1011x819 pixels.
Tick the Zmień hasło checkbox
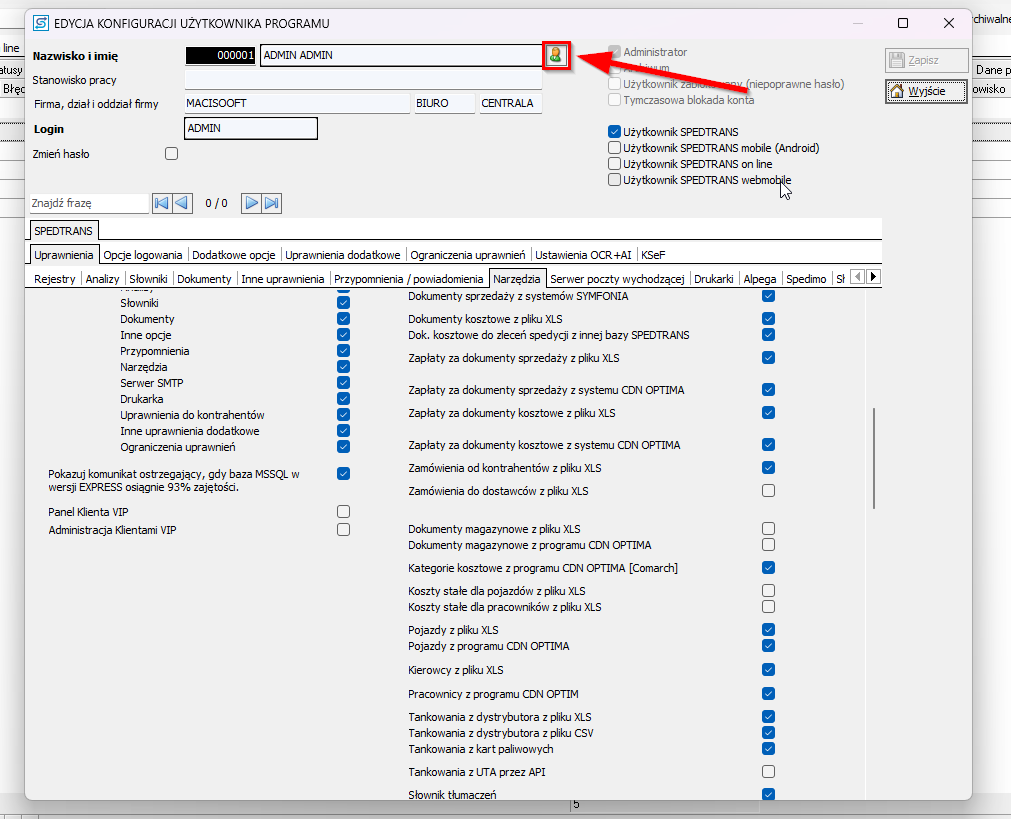(172, 153)
